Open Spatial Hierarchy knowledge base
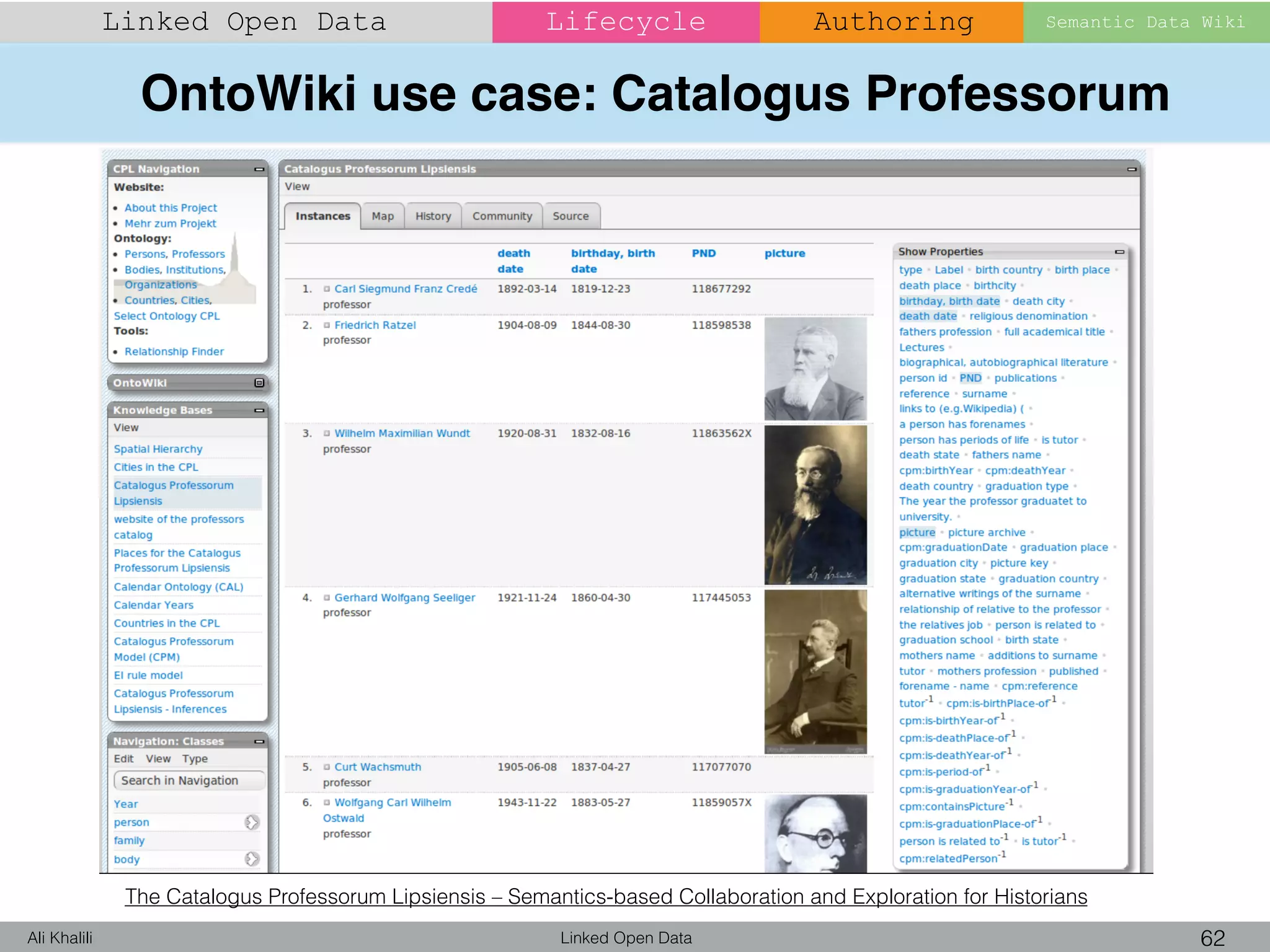 tap(158, 449)
